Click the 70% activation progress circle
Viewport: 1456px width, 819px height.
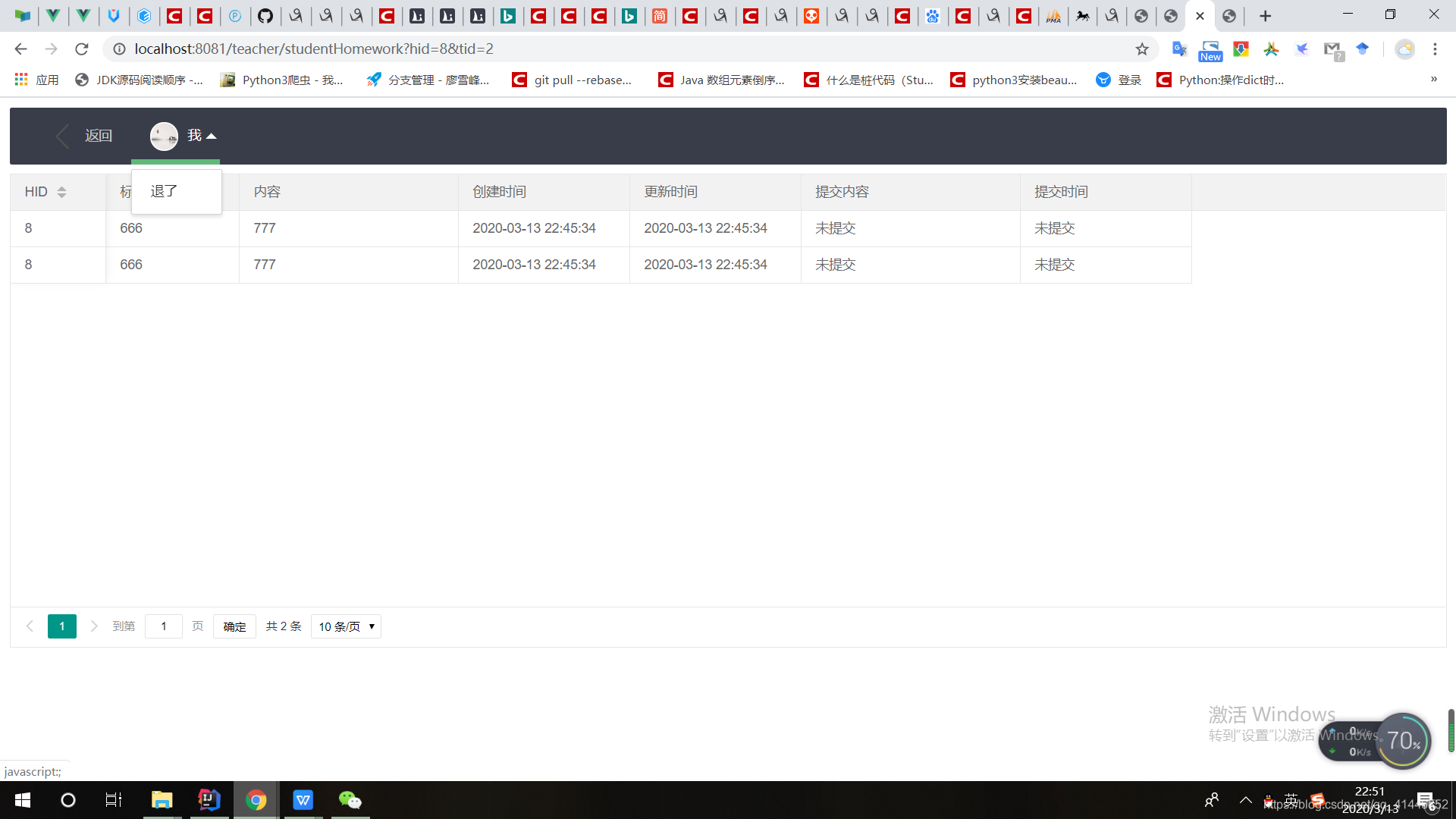point(1404,741)
